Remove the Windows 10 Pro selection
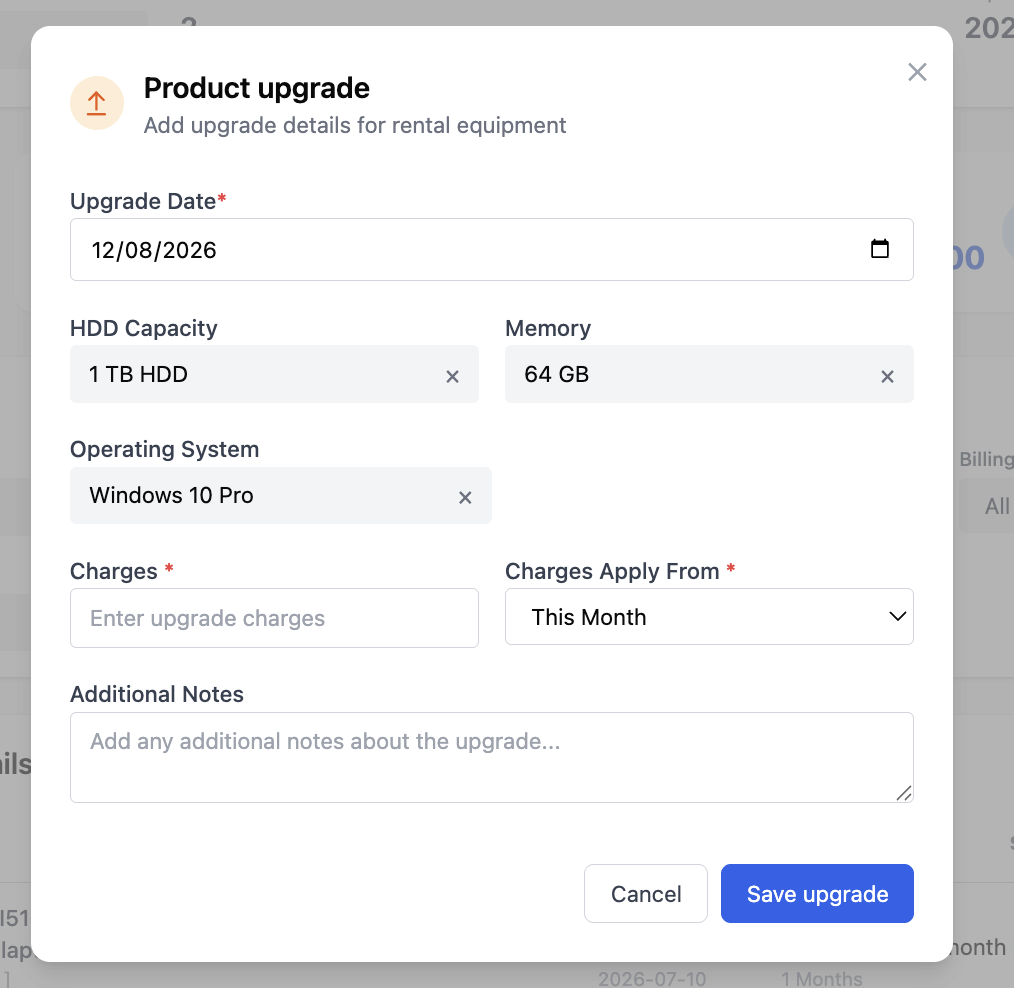The width and height of the screenshot is (1014, 988). [x=465, y=497]
